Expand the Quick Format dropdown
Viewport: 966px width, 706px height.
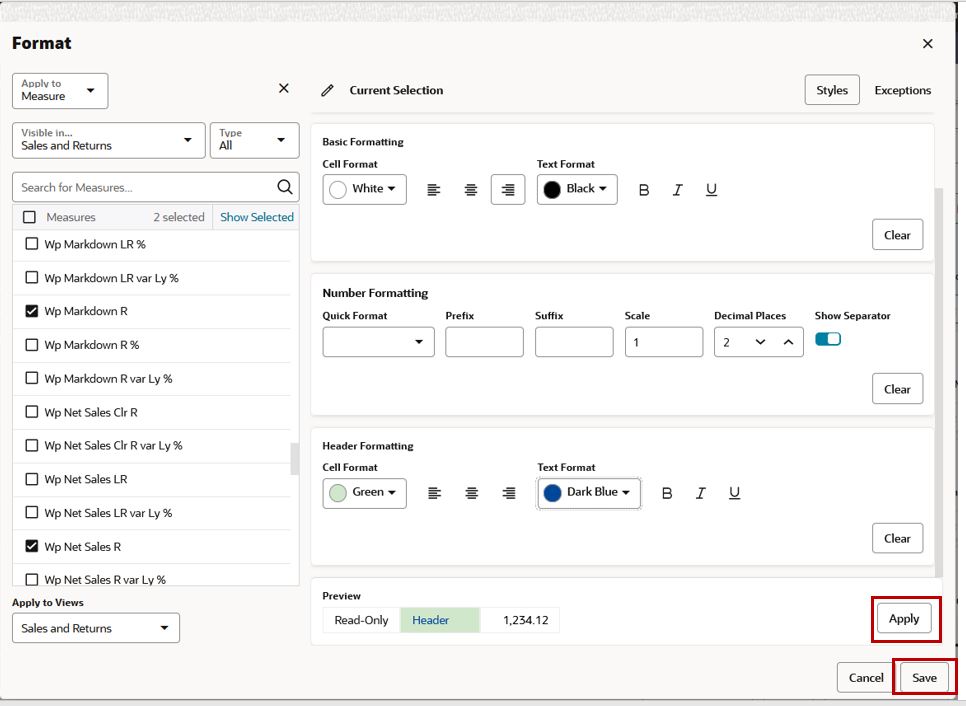378,342
